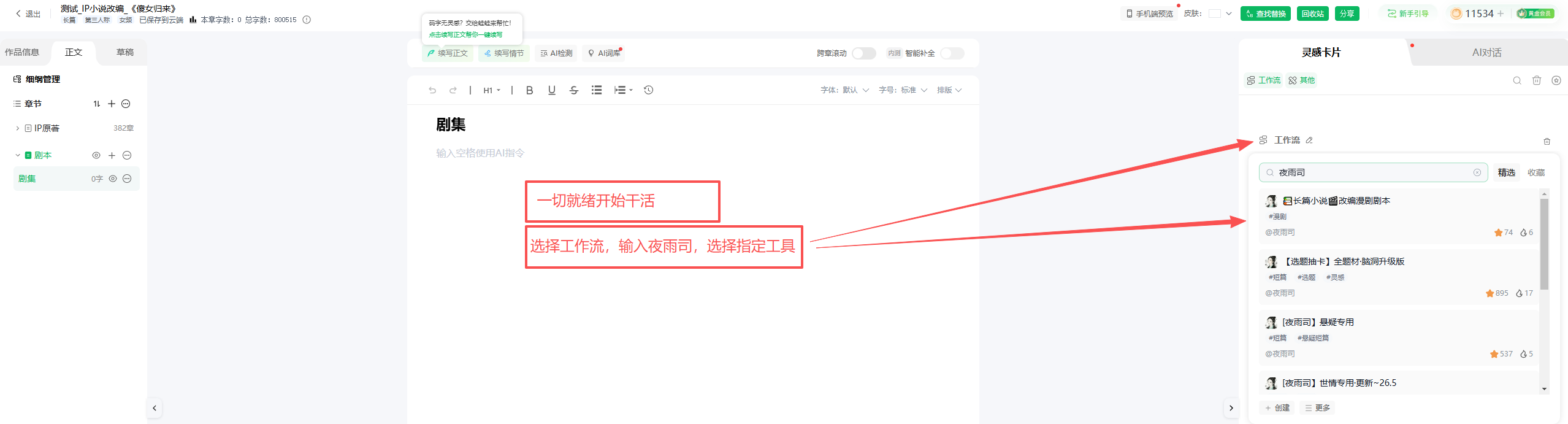
Task: Toggle visibility of the 剧集 chapter
Action: (113, 179)
